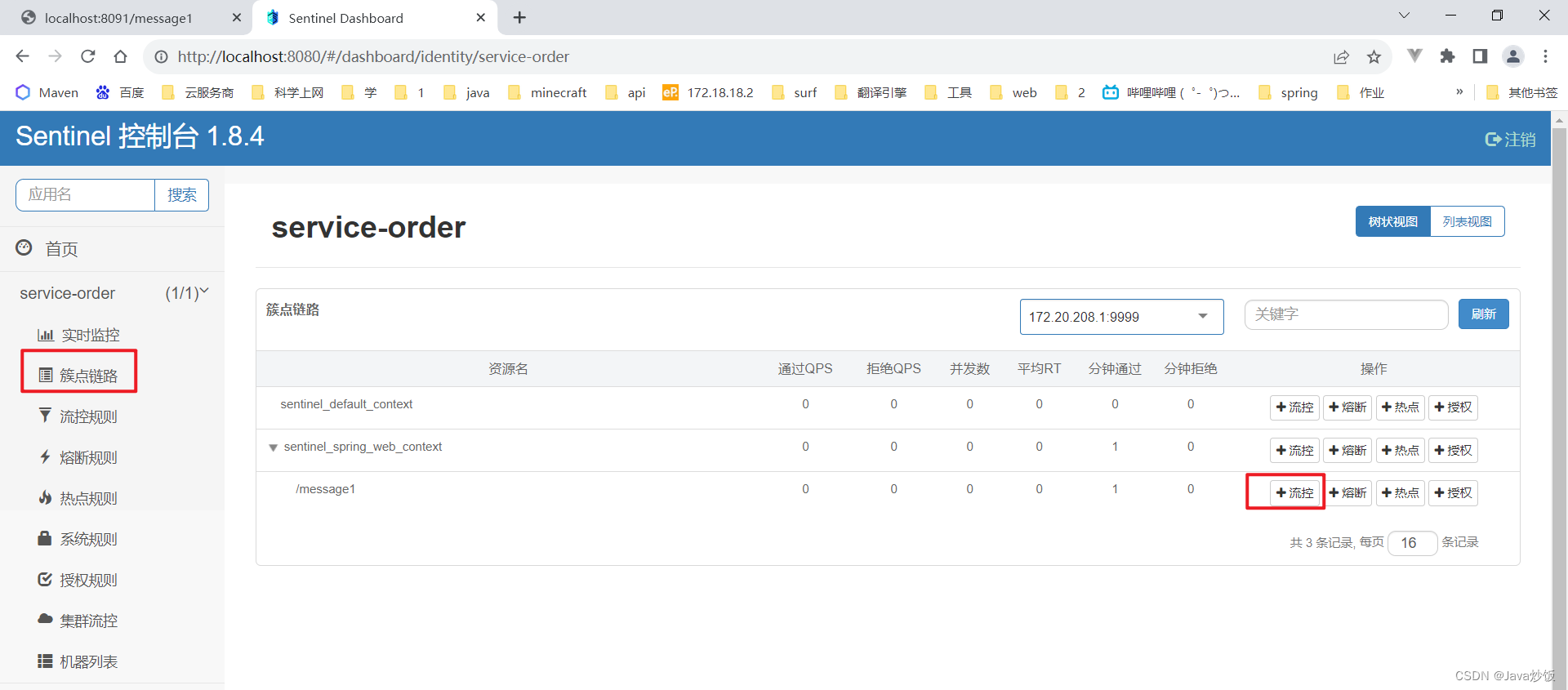Image resolution: width=1568 pixels, height=690 pixels.
Task: Open the 172.18.18.2 bookmark
Action: click(708, 92)
